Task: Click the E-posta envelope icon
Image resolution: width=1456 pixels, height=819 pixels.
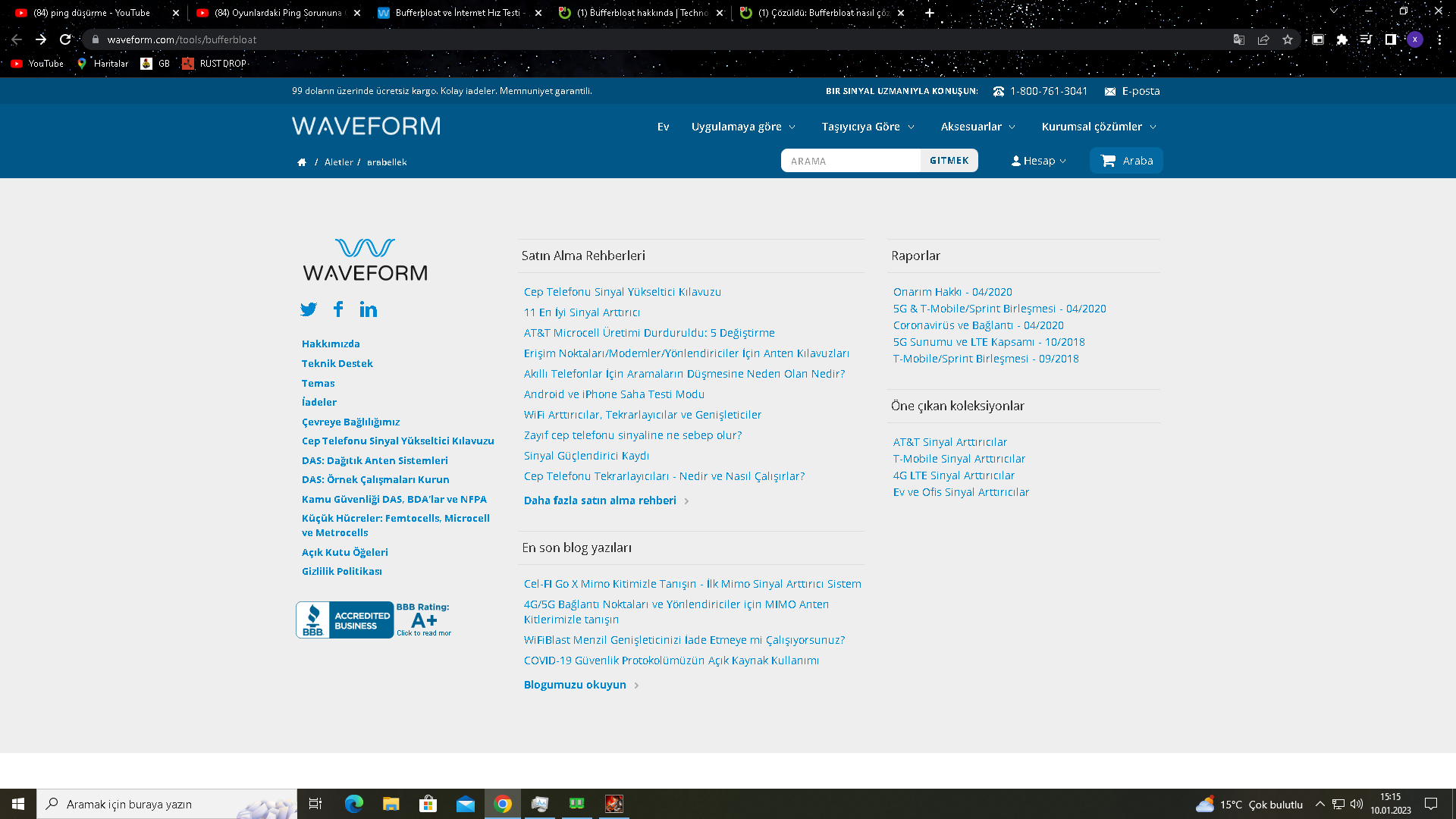Action: tap(1110, 91)
